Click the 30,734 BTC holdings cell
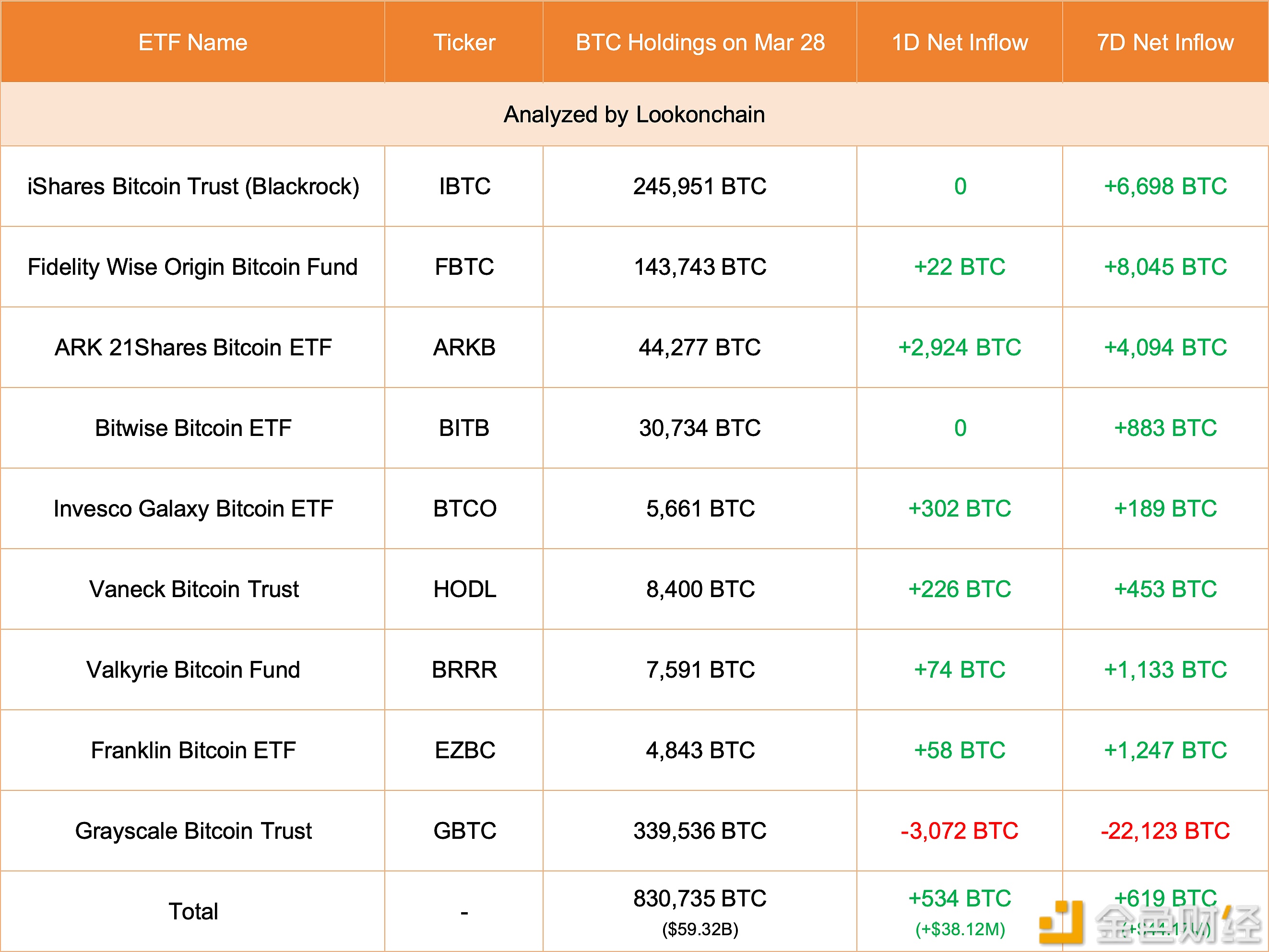1269x952 pixels. click(x=700, y=428)
